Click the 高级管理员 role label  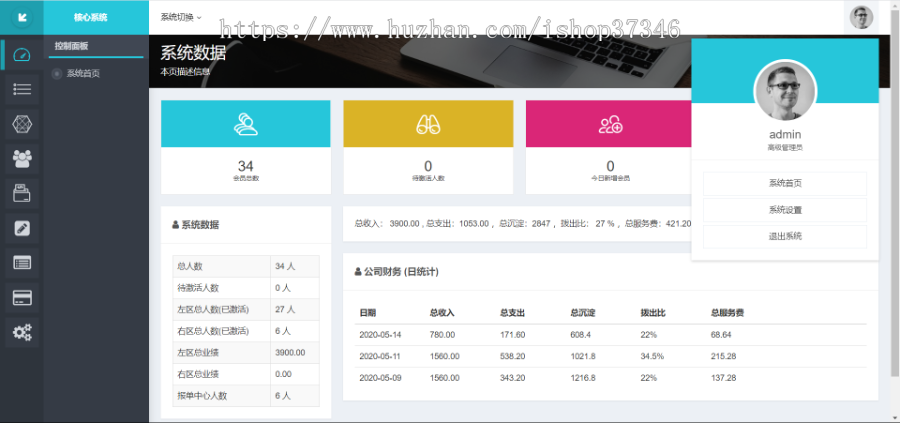pyautogui.click(x=785, y=148)
